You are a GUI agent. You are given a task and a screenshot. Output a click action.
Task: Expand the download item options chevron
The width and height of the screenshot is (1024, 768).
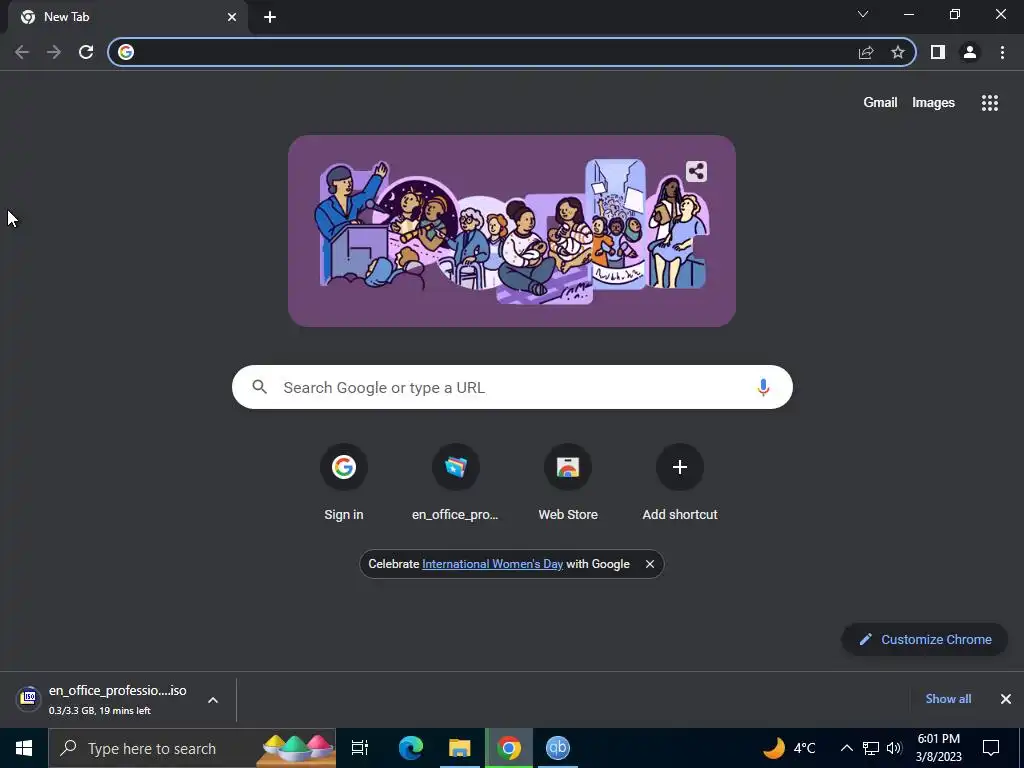point(213,700)
